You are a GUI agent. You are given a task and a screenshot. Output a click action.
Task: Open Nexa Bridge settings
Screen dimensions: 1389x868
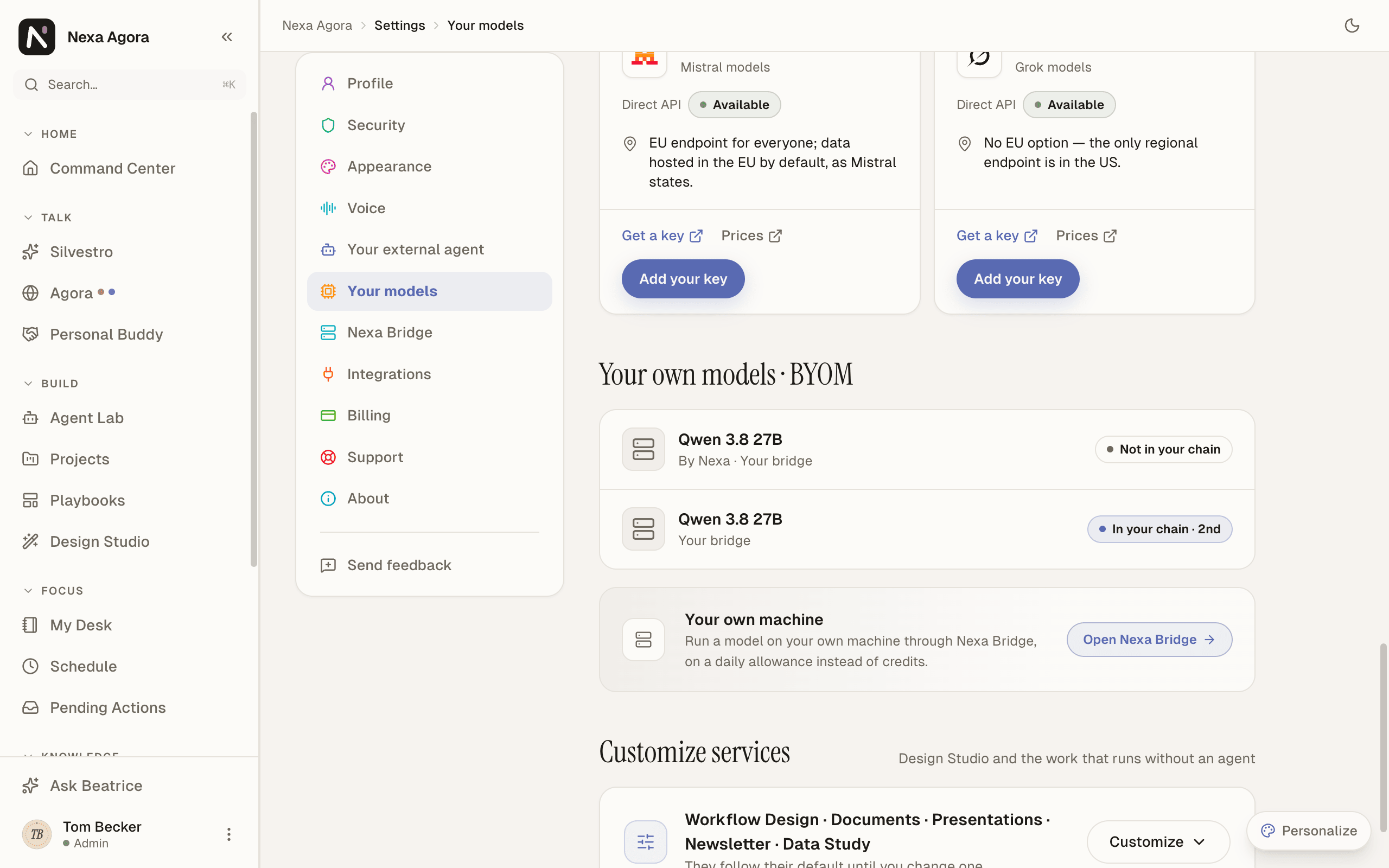click(x=429, y=333)
